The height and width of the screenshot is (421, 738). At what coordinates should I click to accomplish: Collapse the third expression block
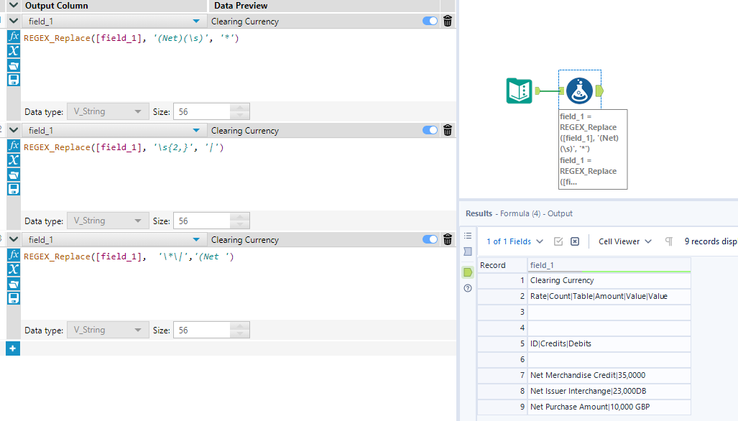point(14,240)
